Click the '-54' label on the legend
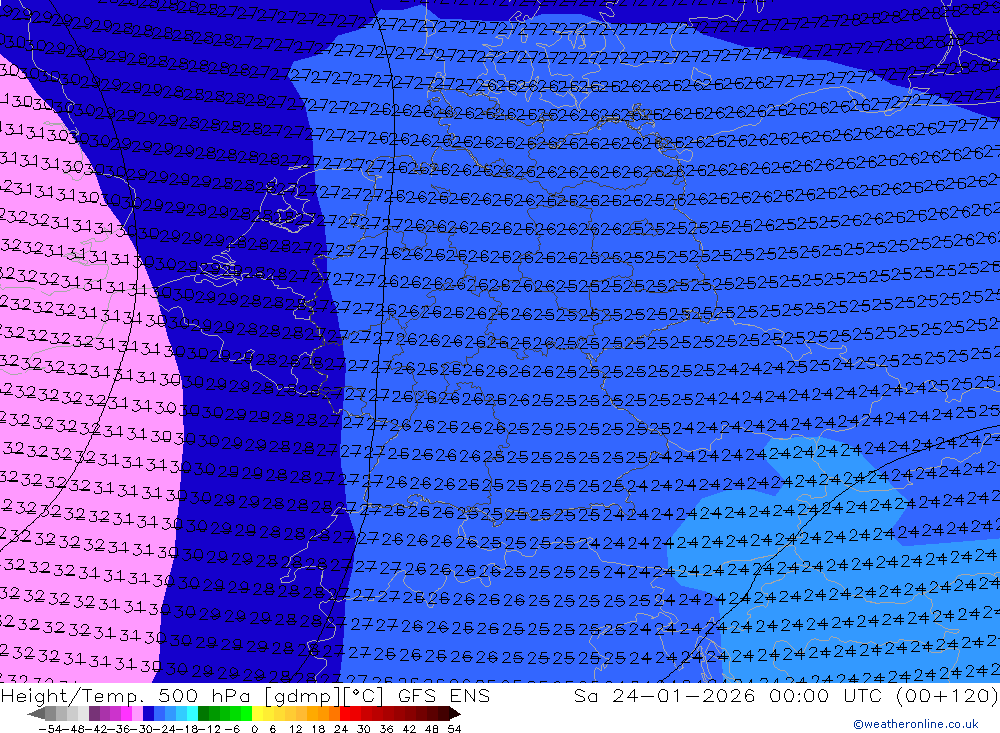Image resolution: width=1000 pixels, height=733 pixels. [x=50, y=729]
